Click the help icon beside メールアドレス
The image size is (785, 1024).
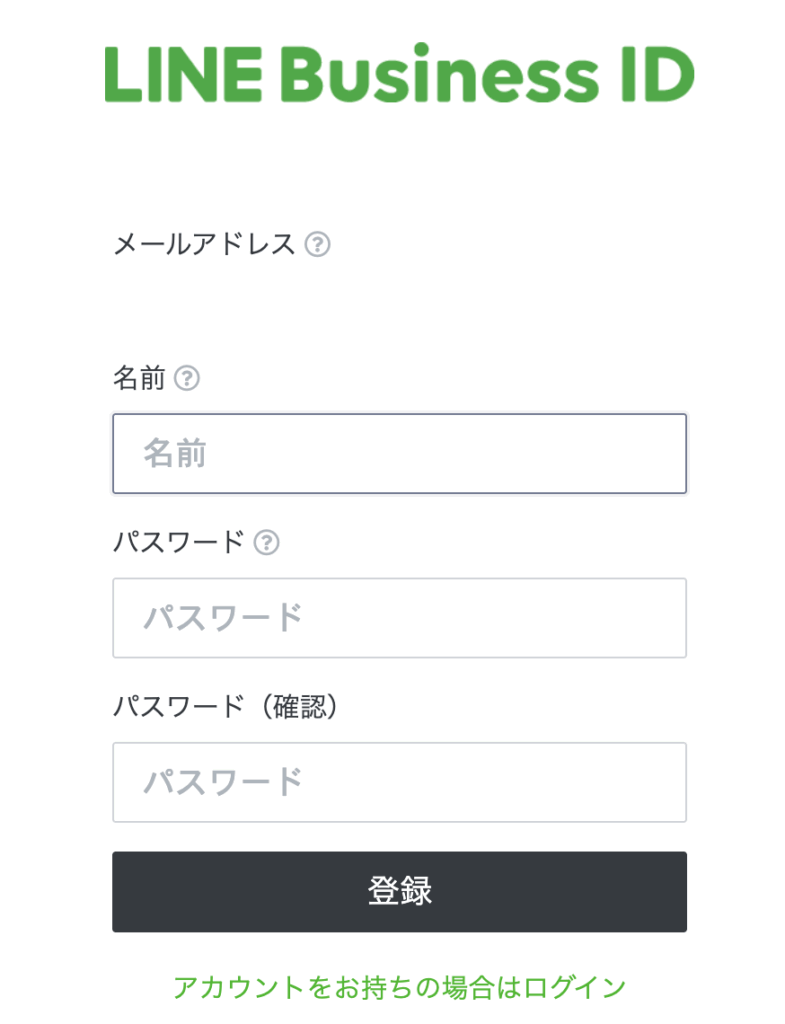point(318,244)
